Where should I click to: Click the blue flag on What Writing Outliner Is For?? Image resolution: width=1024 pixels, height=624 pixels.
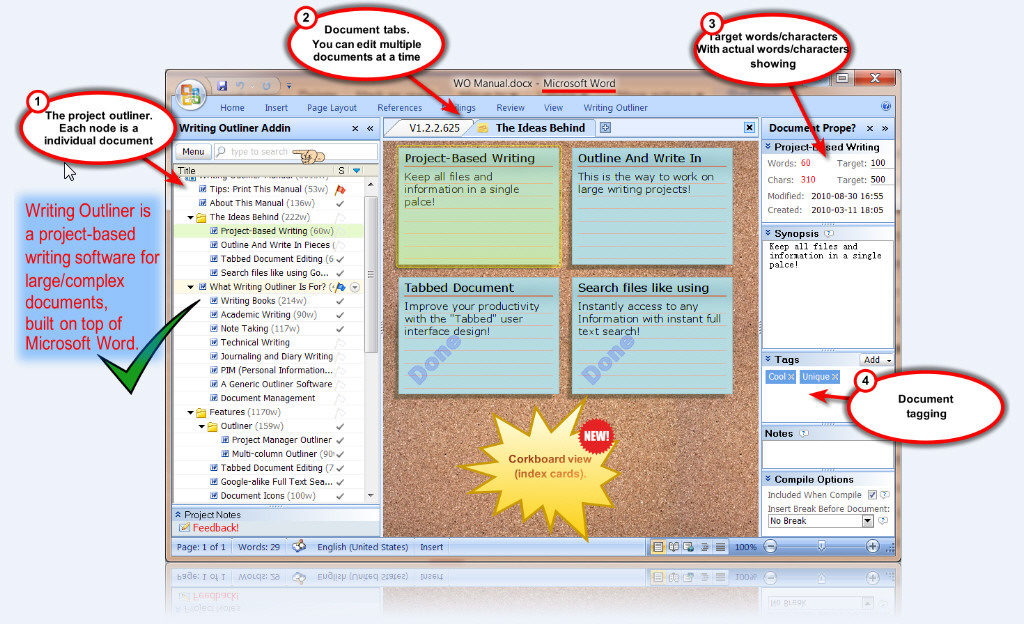(x=340, y=287)
